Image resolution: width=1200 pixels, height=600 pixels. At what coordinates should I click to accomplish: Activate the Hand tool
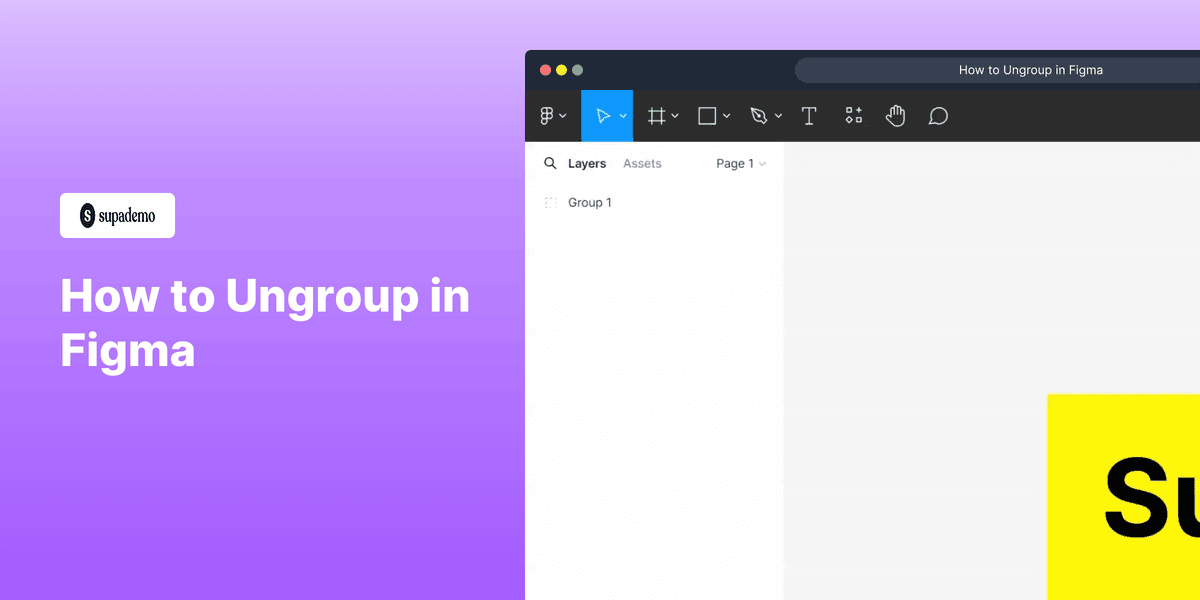pyautogui.click(x=895, y=115)
